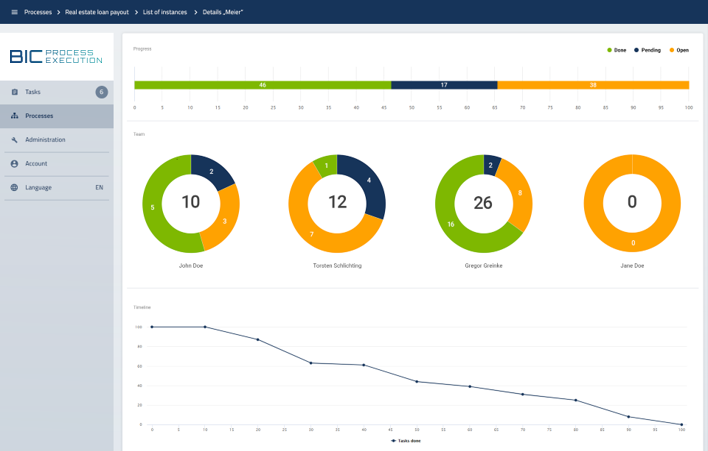The height and width of the screenshot is (451, 708).
Task: Click John Doe's green segment 5
Action: [x=153, y=207]
